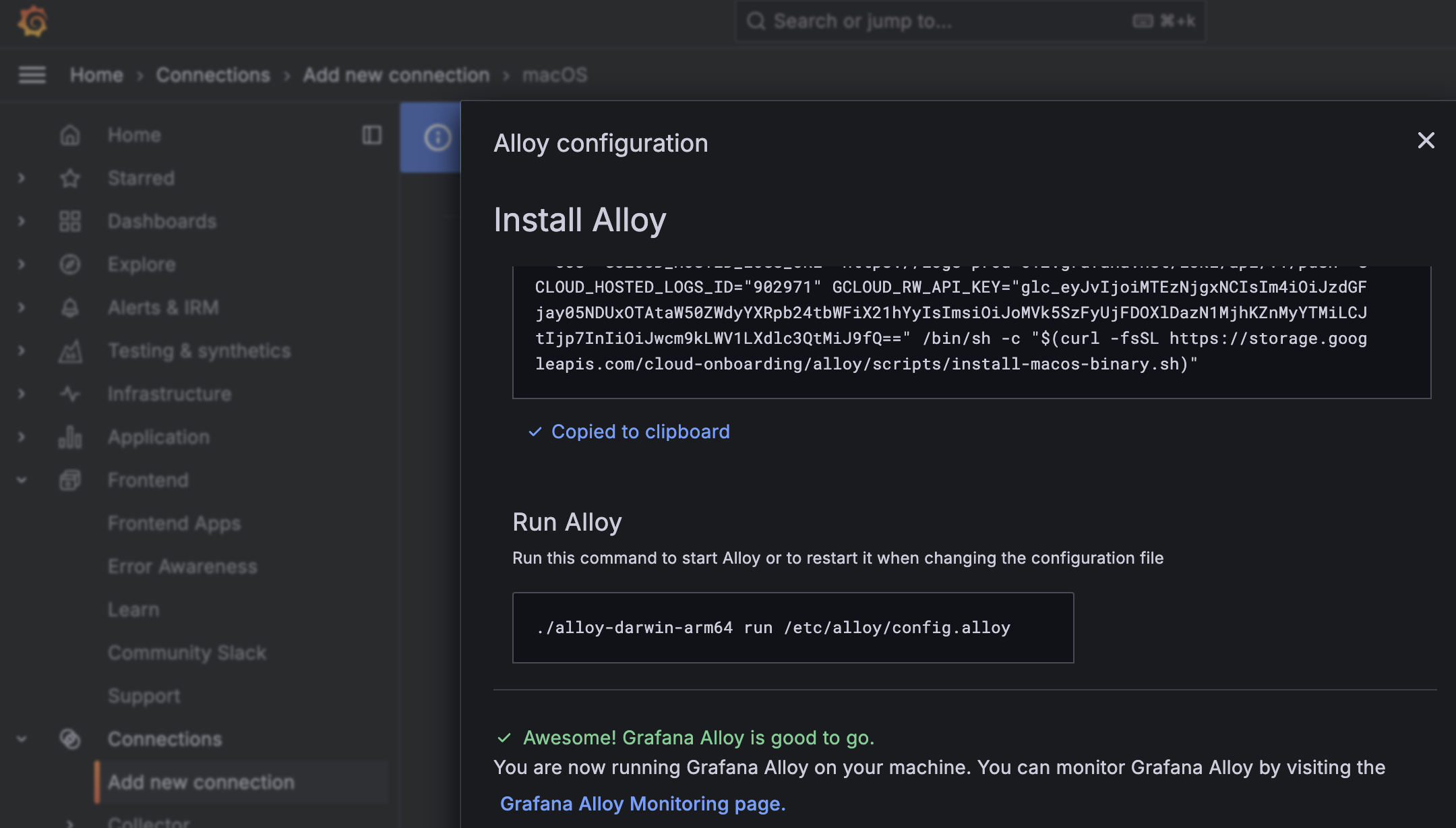Click the macOS breadcrumb text
The width and height of the screenshot is (1456, 828).
pyautogui.click(x=555, y=75)
